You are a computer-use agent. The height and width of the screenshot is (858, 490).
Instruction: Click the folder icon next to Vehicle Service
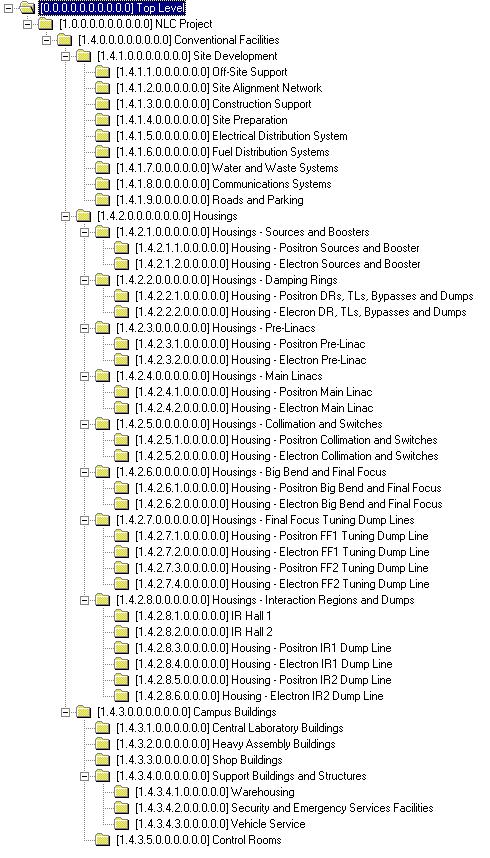[122, 824]
